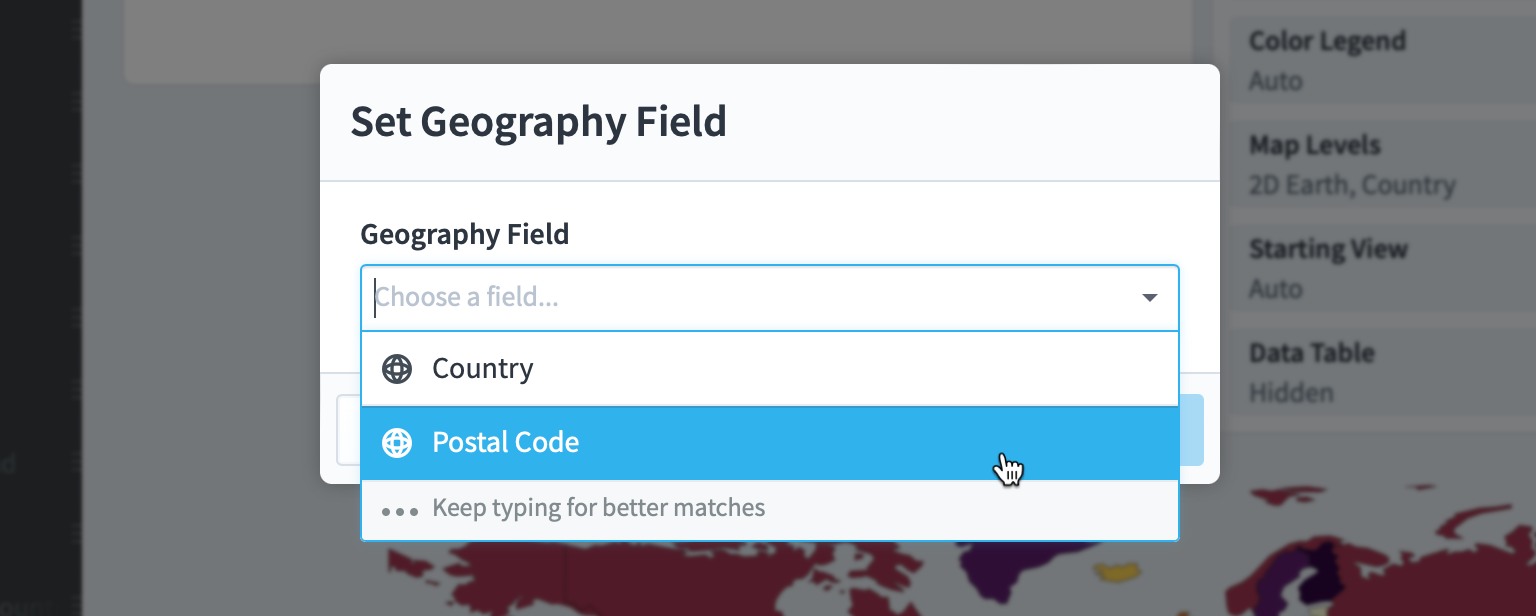This screenshot has width=1536, height=616.
Task: Expand the Geography Field dropdown arrow
Action: click(1150, 298)
